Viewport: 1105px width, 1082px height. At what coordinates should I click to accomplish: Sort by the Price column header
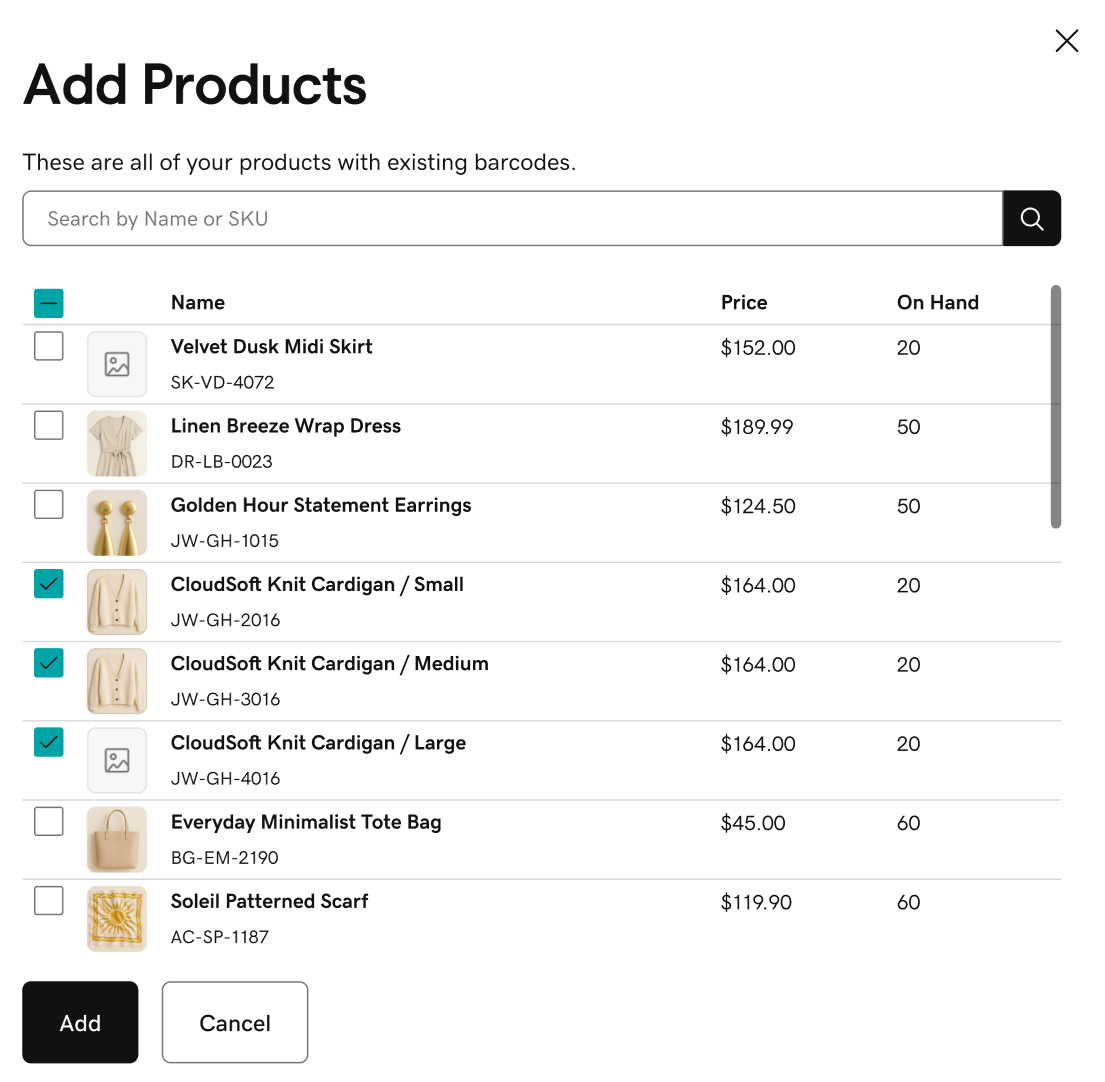point(744,302)
